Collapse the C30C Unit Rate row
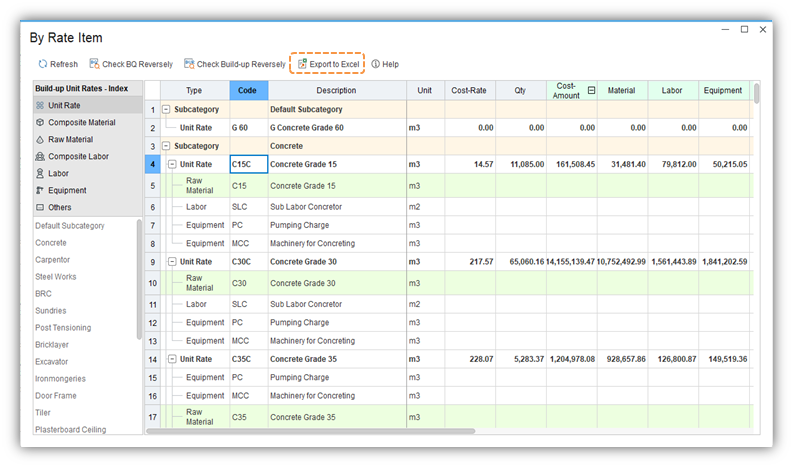Image resolution: width=793 pixels, height=467 pixels. click(172, 261)
